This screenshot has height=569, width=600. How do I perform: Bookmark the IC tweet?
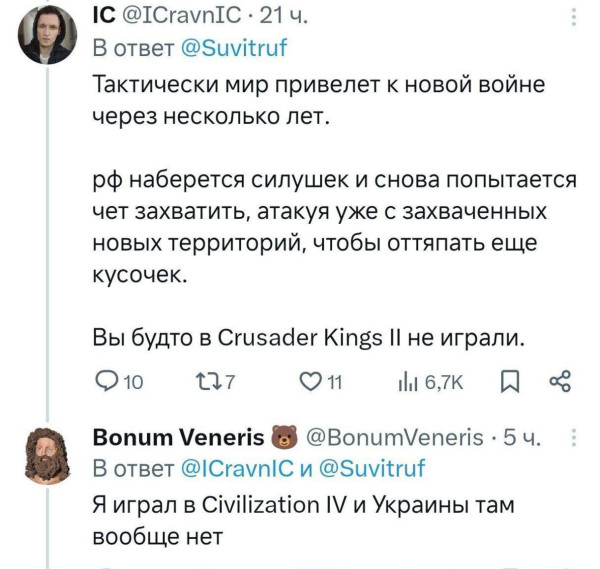click(510, 382)
